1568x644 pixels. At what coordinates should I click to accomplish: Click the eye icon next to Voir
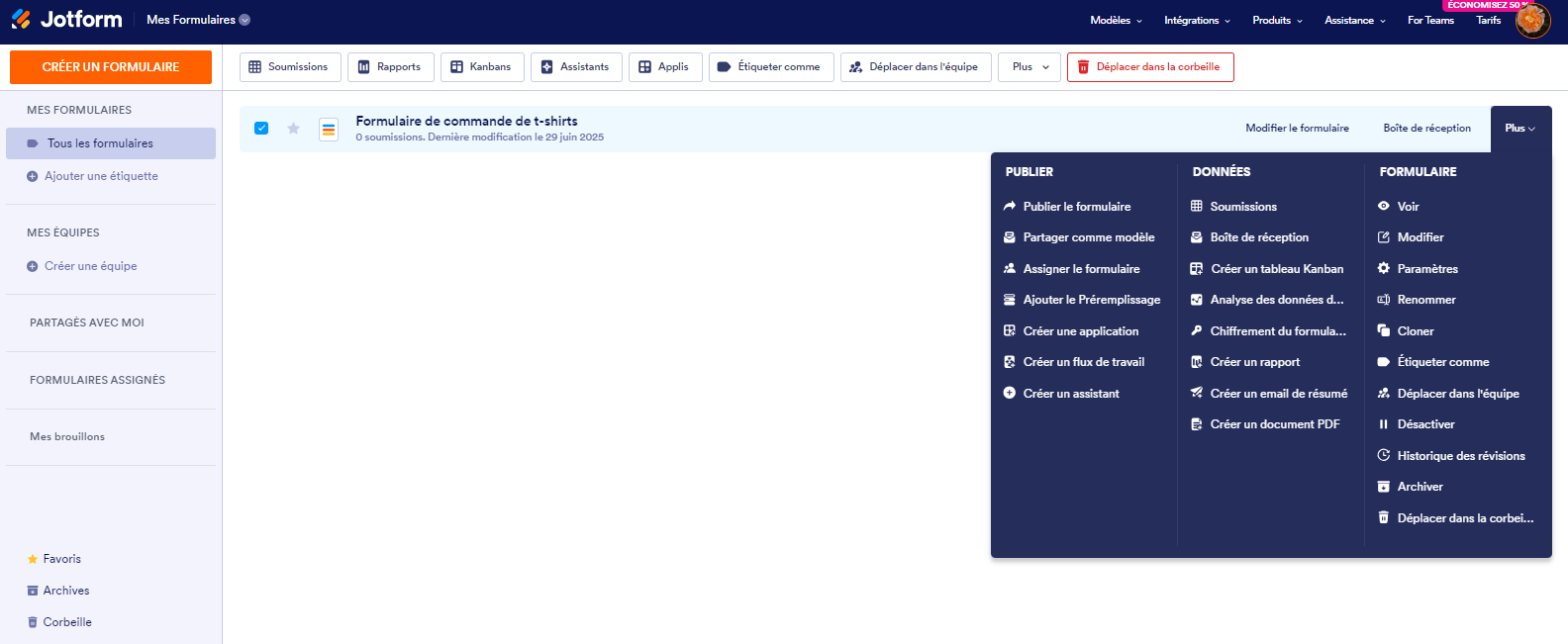[1384, 207]
